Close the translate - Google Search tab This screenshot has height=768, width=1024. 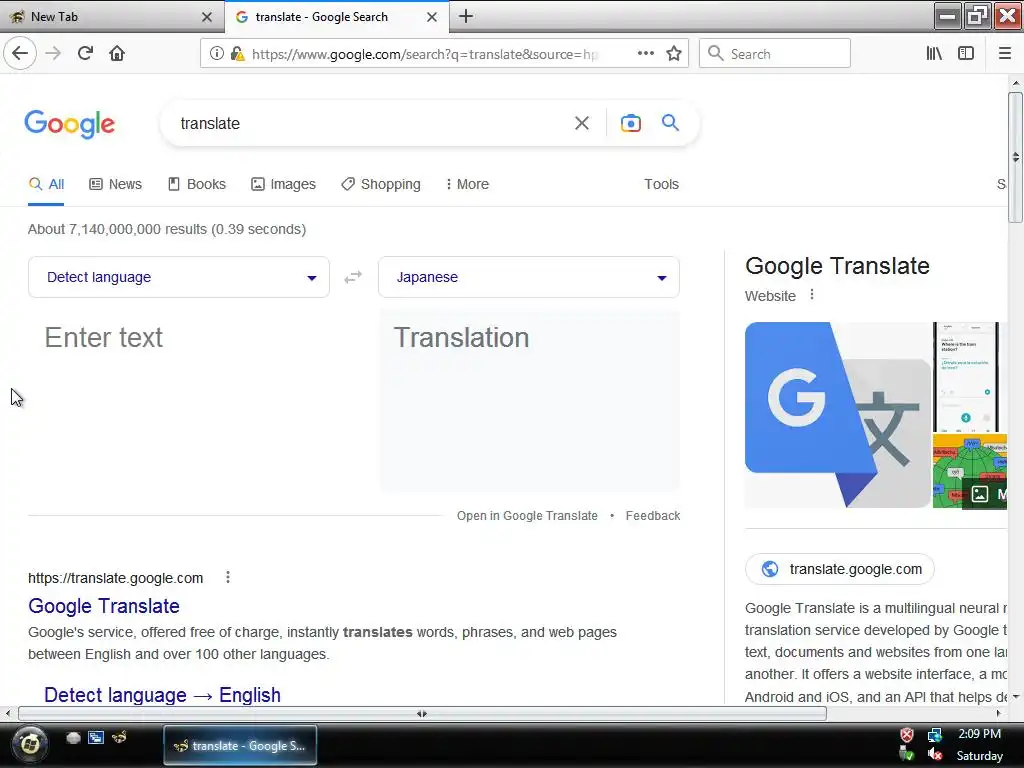pyautogui.click(x=432, y=17)
